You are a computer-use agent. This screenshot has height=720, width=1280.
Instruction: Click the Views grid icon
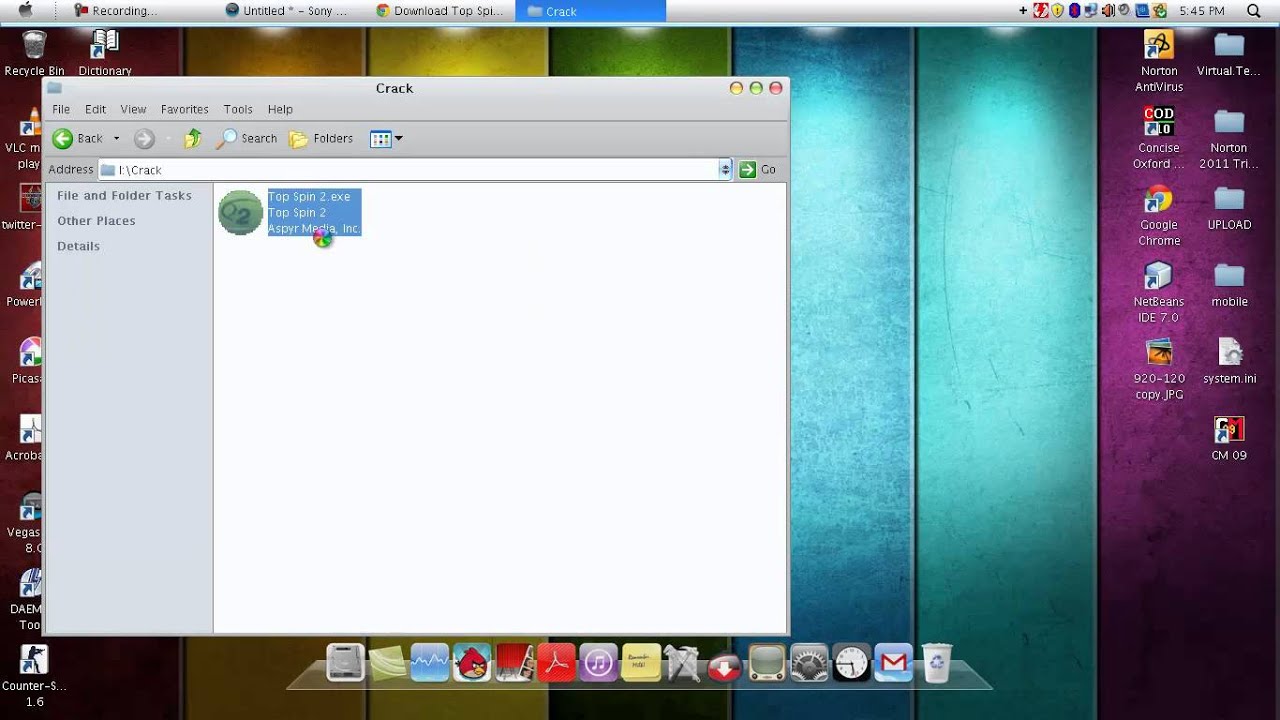pyautogui.click(x=380, y=139)
